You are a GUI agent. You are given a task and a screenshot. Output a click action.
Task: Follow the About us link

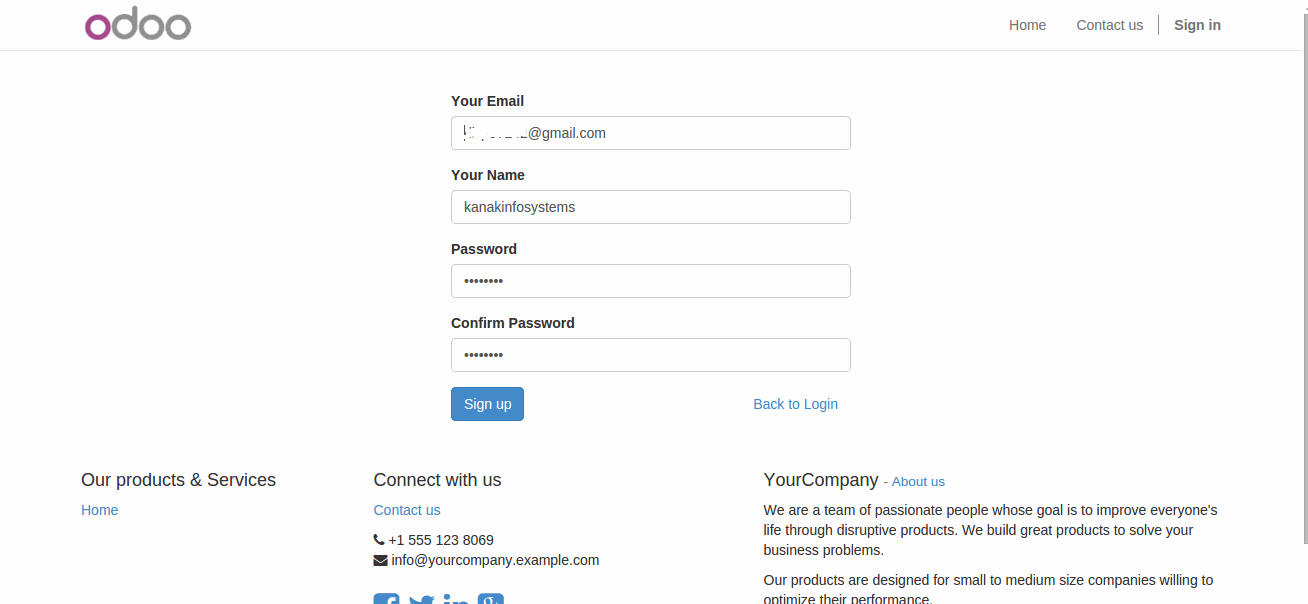click(918, 482)
